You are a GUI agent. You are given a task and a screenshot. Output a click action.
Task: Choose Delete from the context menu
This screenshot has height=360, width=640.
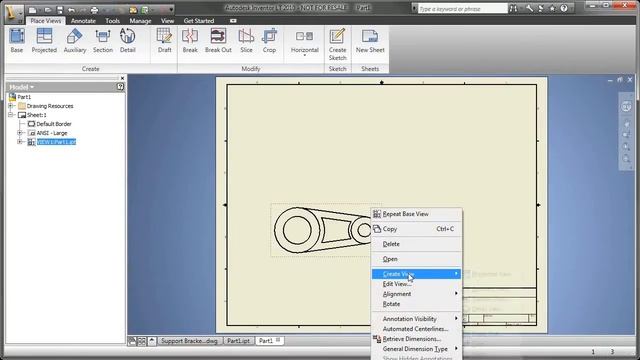pyautogui.click(x=416, y=244)
